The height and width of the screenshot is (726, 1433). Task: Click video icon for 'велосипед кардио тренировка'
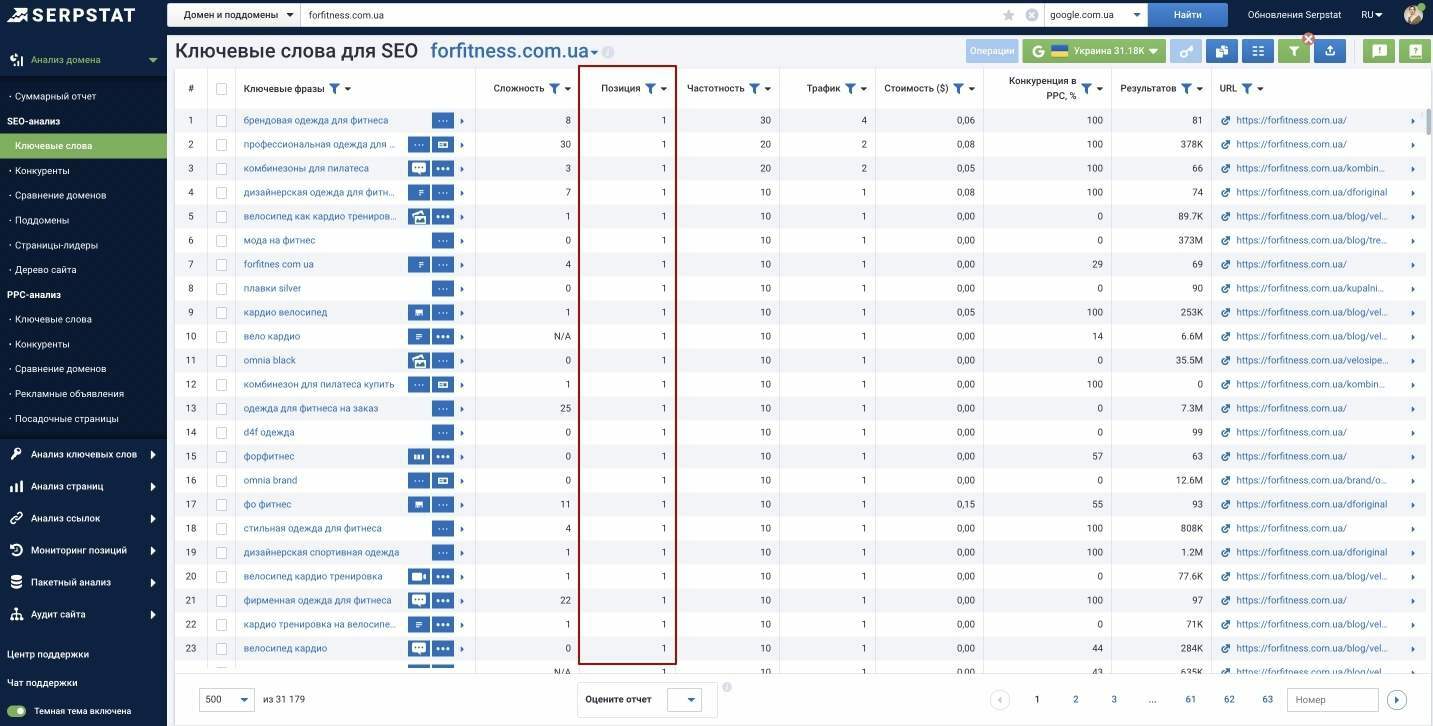(x=418, y=576)
